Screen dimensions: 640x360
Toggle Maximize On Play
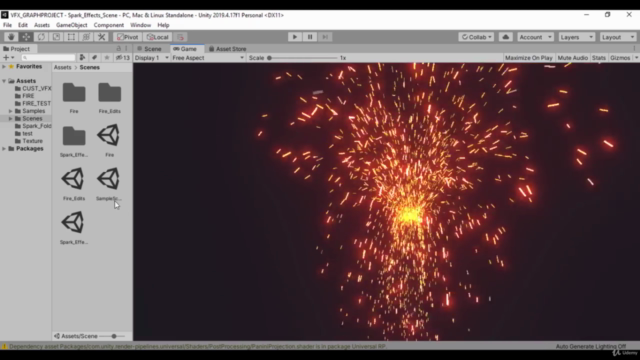(x=529, y=58)
